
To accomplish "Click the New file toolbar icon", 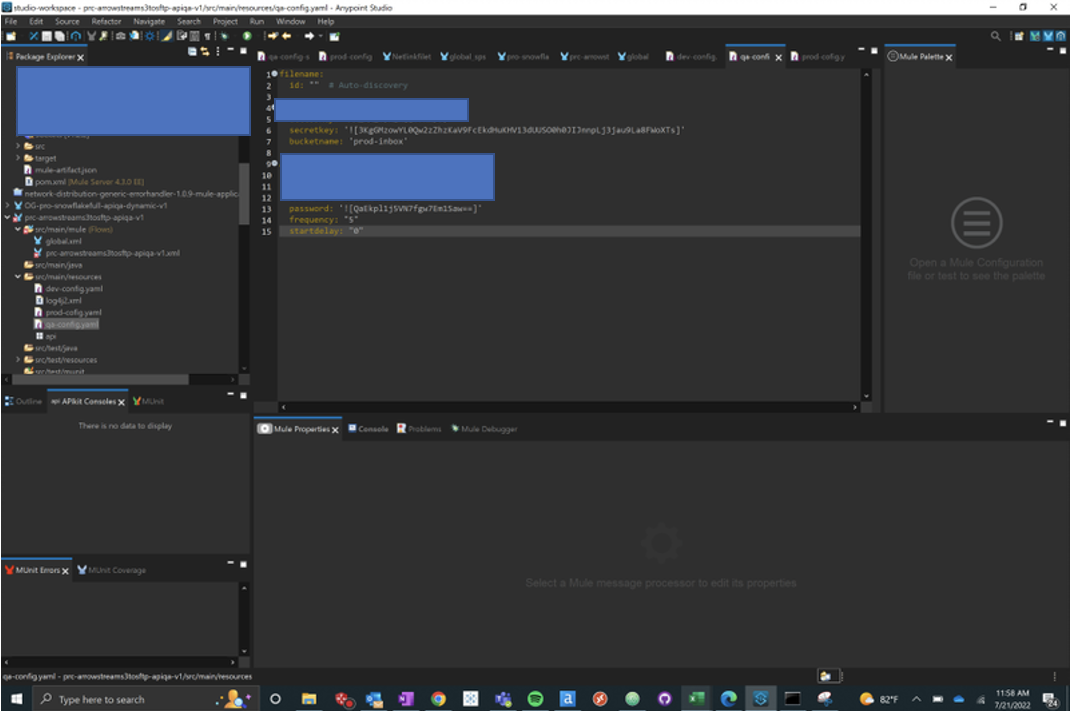I will coord(11,36).
